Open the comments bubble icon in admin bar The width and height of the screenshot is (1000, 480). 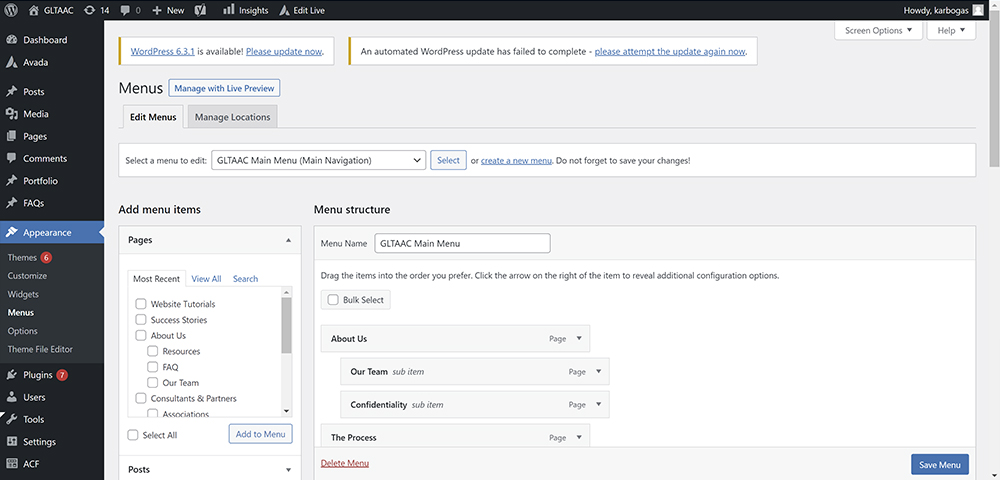125,10
